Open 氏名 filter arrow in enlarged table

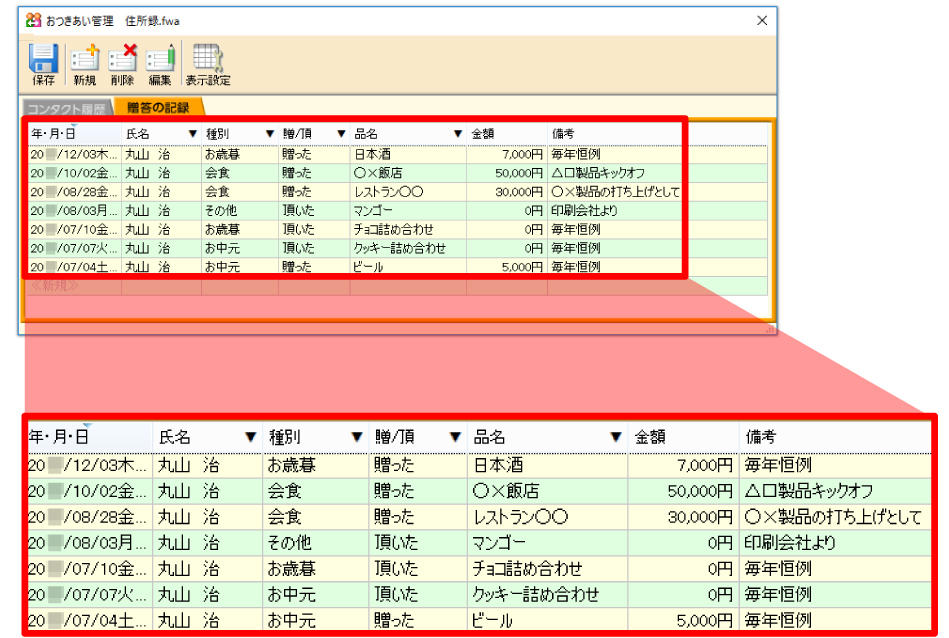pos(251,436)
